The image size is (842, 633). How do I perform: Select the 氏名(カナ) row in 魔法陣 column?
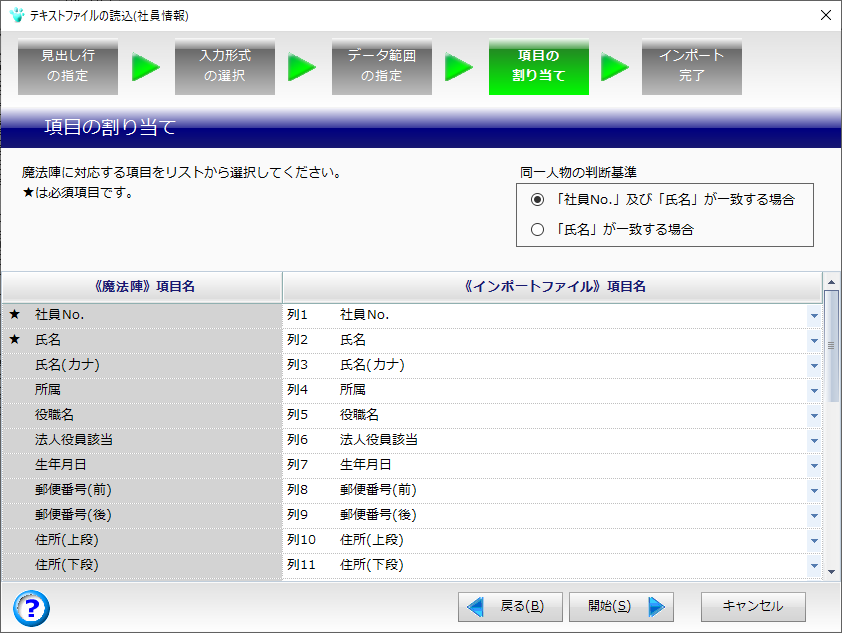pos(142,365)
